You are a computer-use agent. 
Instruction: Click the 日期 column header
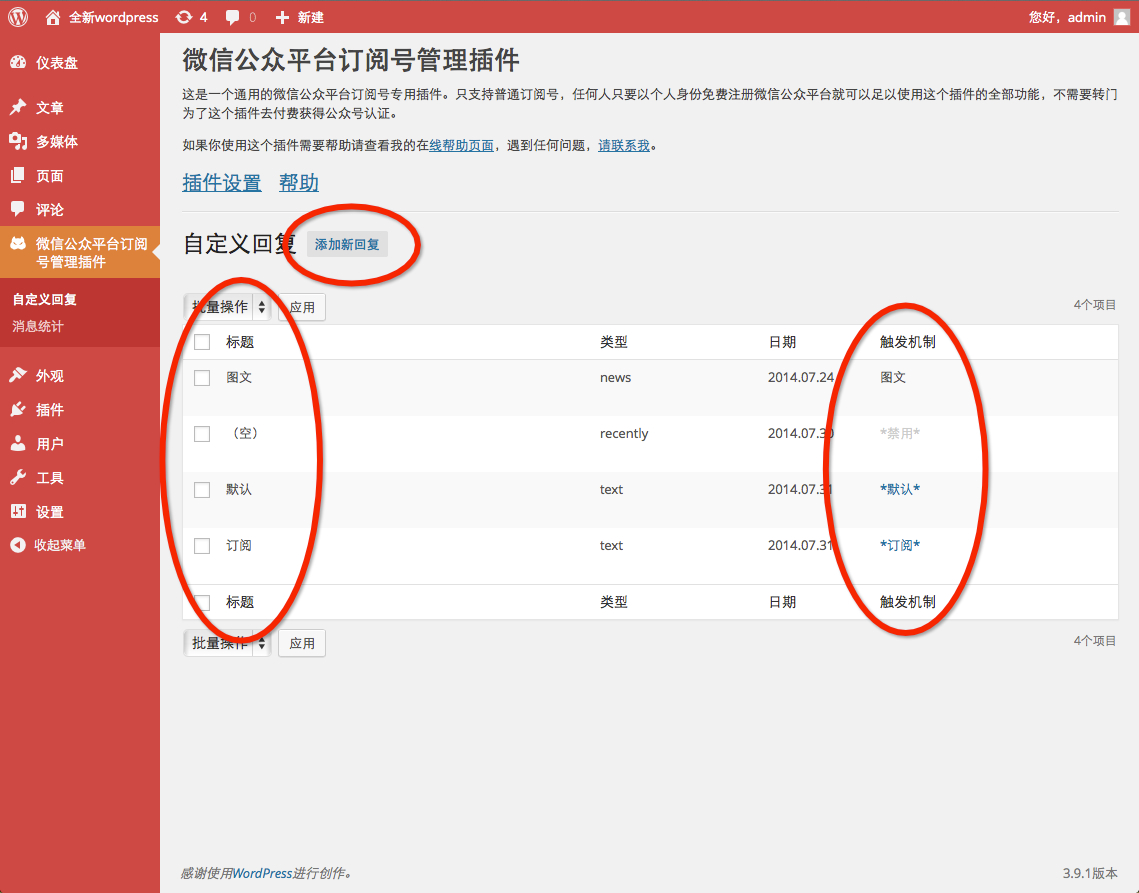pyautogui.click(x=782, y=342)
